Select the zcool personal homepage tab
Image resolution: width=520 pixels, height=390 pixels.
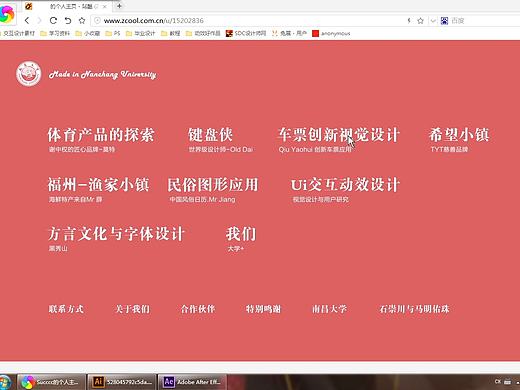(x=67, y=6)
